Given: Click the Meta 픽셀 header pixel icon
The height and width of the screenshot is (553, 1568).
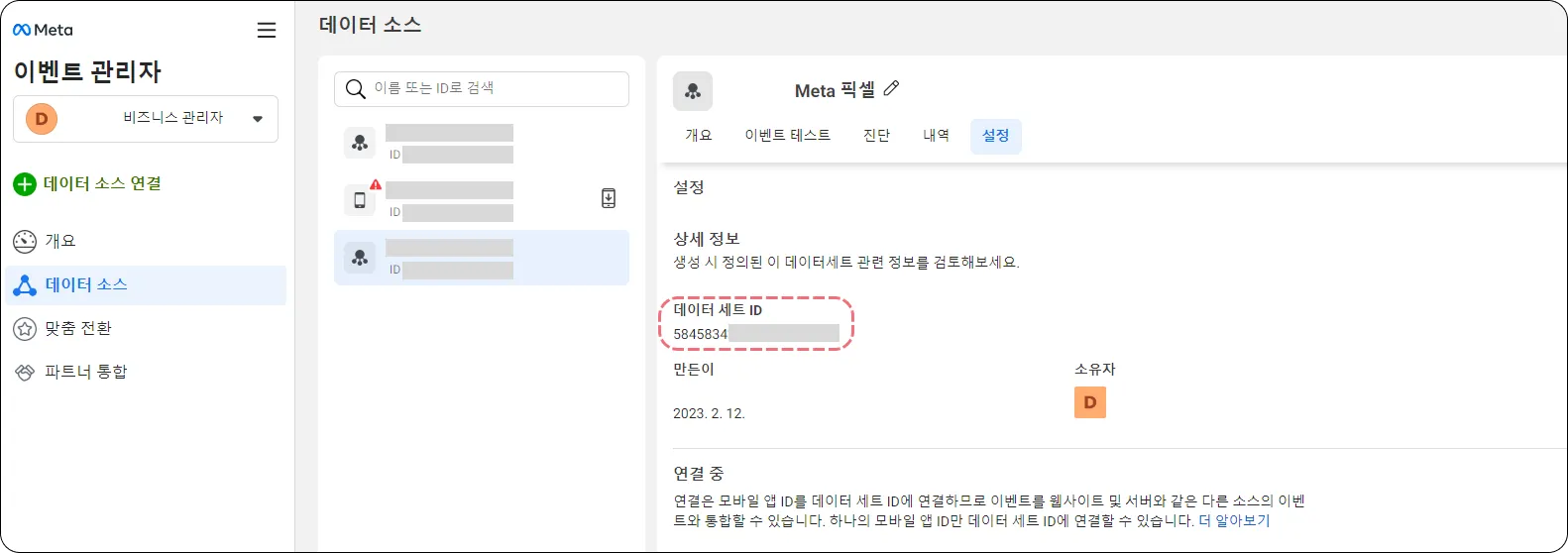Looking at the screenshot, I should point(693,91).
